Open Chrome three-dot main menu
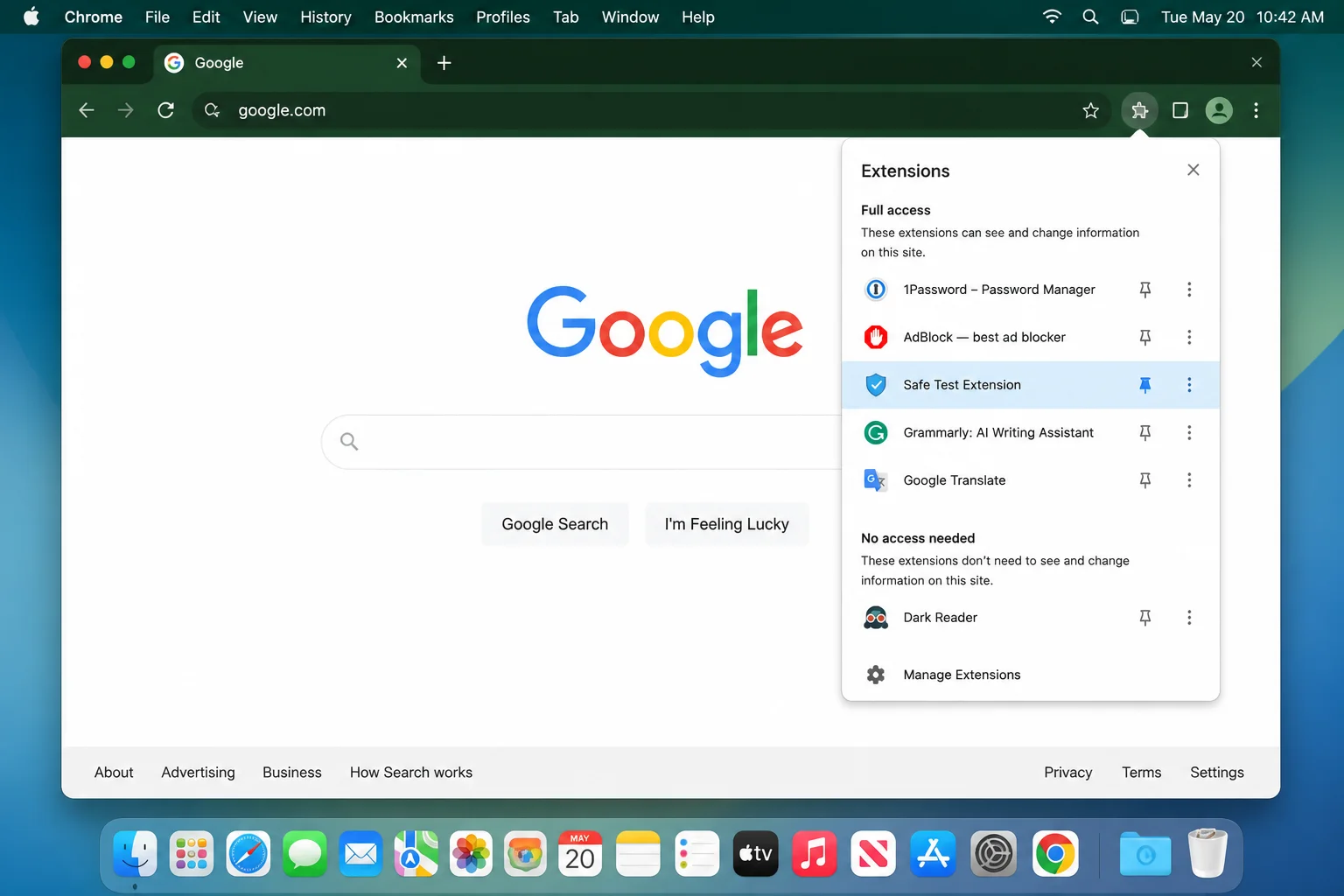Image resolution: width=1344 pixels, height=896 pixels. (1256, 110)
